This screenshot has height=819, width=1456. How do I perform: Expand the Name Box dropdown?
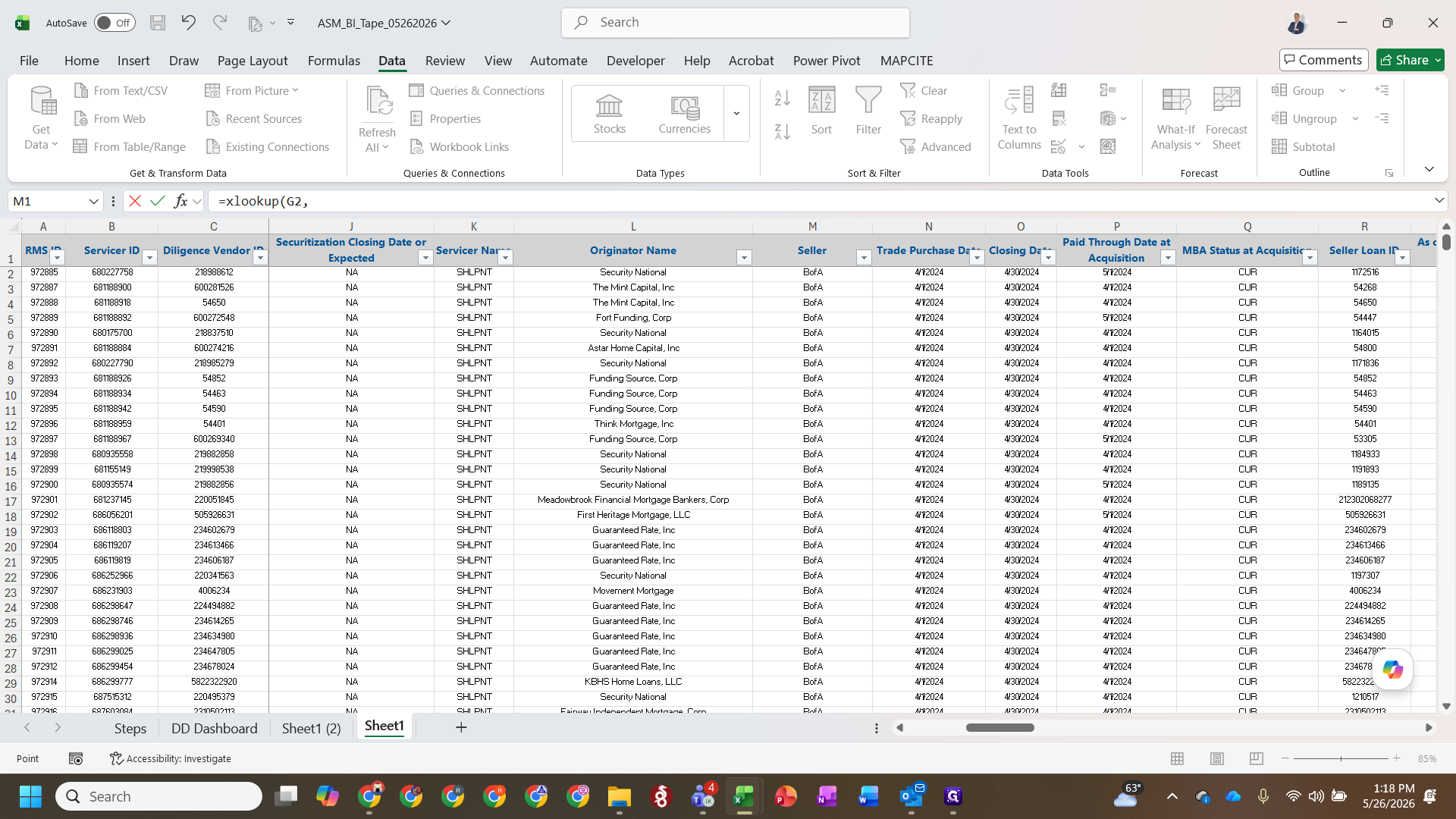(x=93, y=201)
